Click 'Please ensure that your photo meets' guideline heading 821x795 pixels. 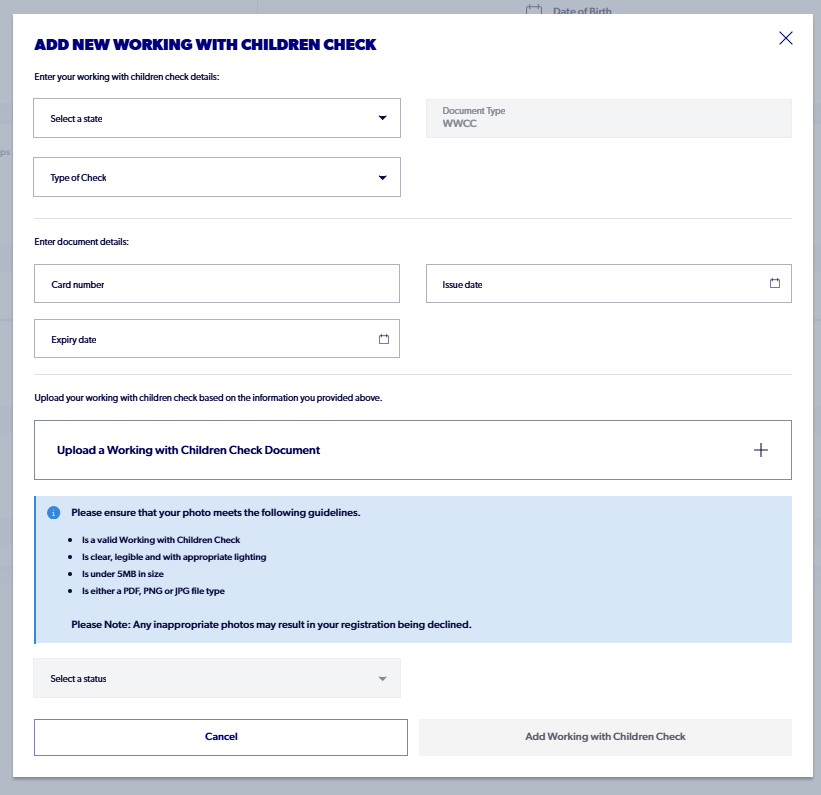coord(216,513)
